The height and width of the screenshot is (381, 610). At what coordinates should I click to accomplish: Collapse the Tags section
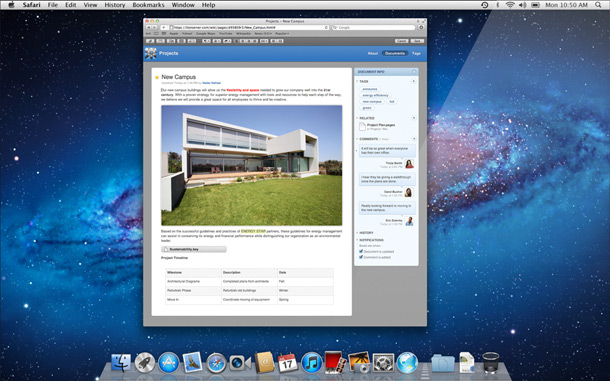[x=357, y=81]
